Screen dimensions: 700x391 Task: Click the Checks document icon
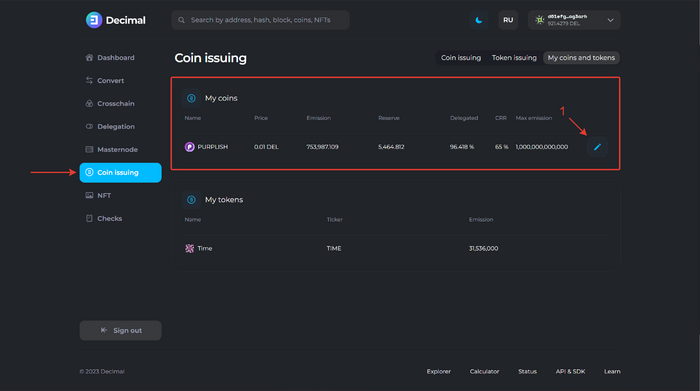coord(89,218)
